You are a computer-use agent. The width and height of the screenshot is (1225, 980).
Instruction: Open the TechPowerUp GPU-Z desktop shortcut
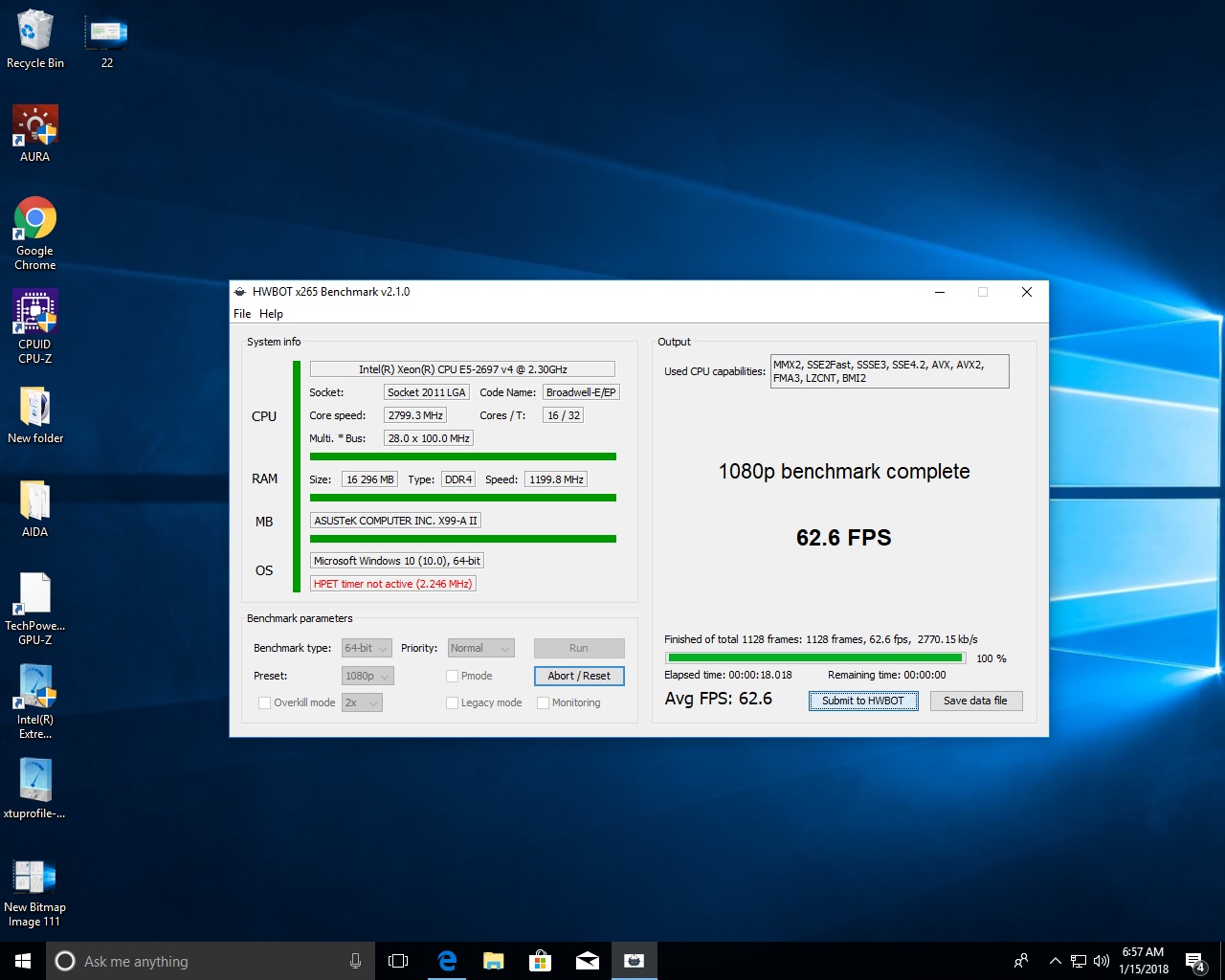coord(35,609)
